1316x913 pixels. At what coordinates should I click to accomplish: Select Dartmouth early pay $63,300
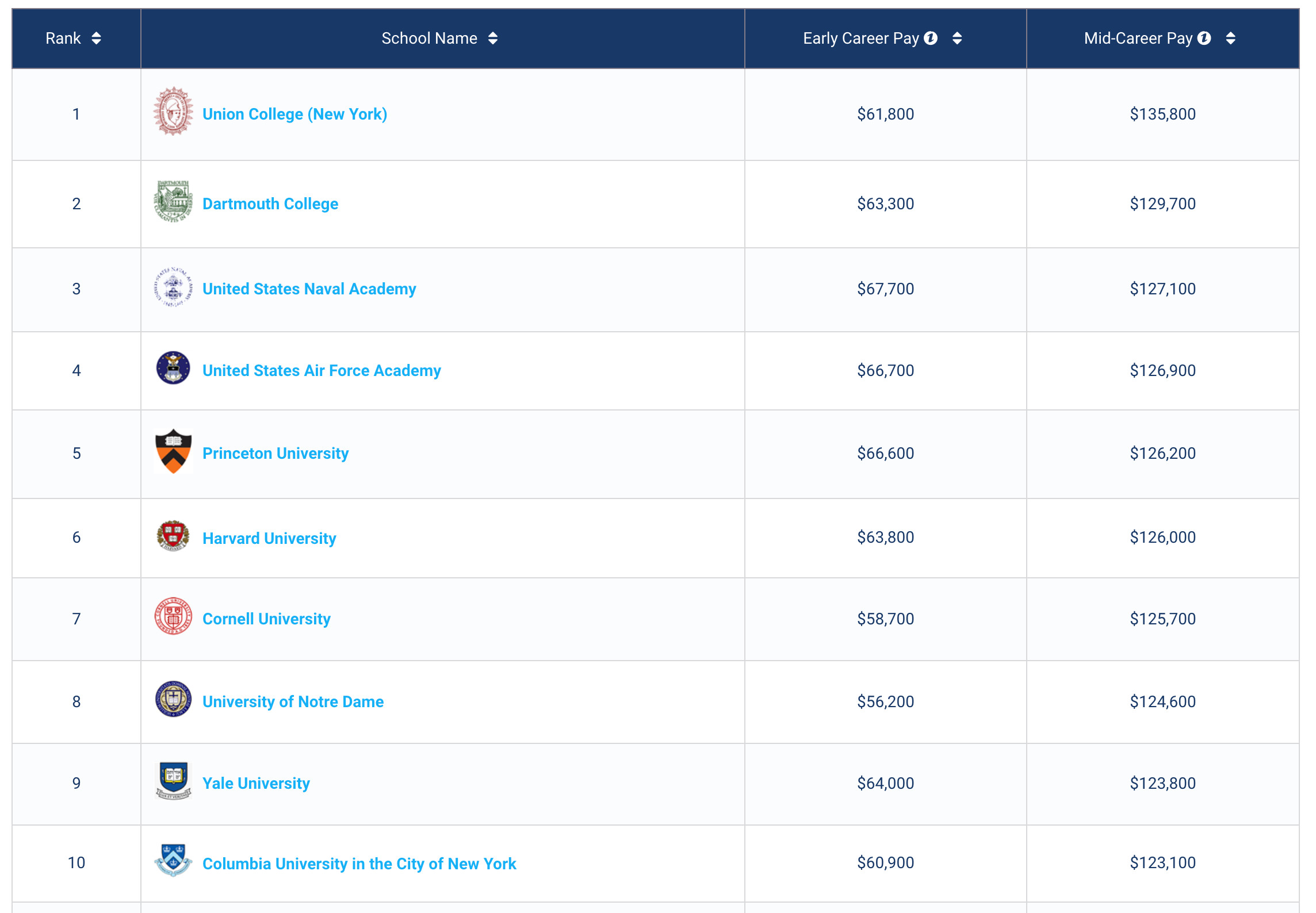885,204
